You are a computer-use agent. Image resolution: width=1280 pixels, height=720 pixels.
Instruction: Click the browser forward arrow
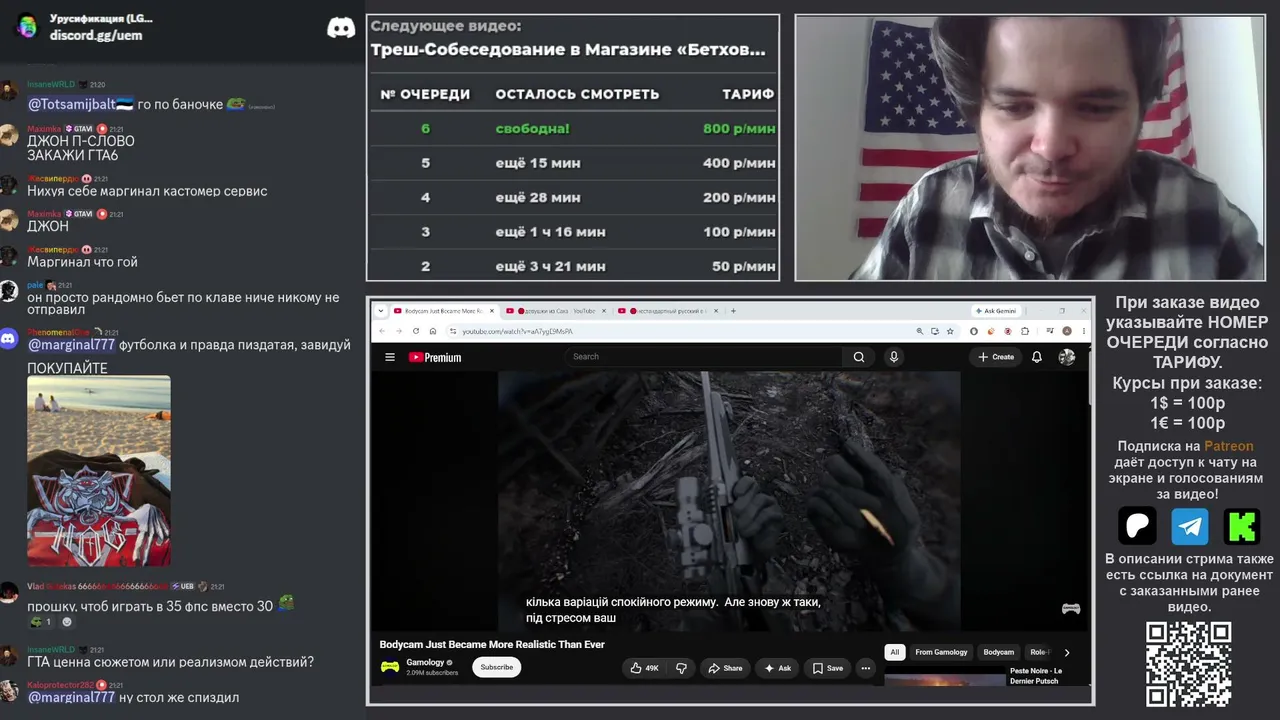click(x=399, y=331)
